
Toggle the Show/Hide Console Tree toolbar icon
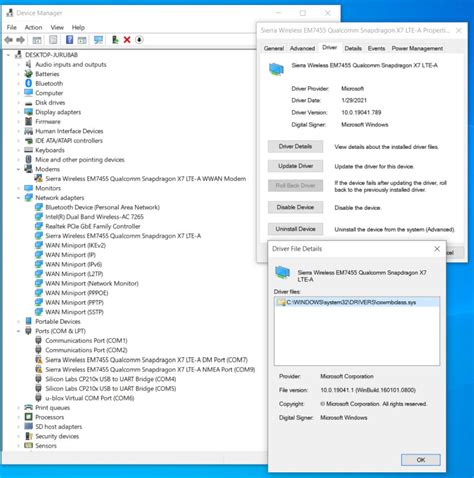tap(37, 40)
